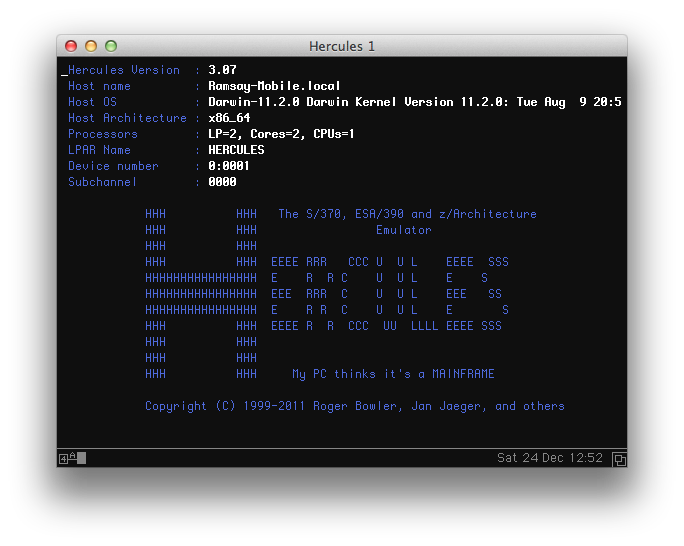Click the 'Sat 24 Dec 12:52' clock text
Viewport: 684px width, 546px height.
[550, 458]
